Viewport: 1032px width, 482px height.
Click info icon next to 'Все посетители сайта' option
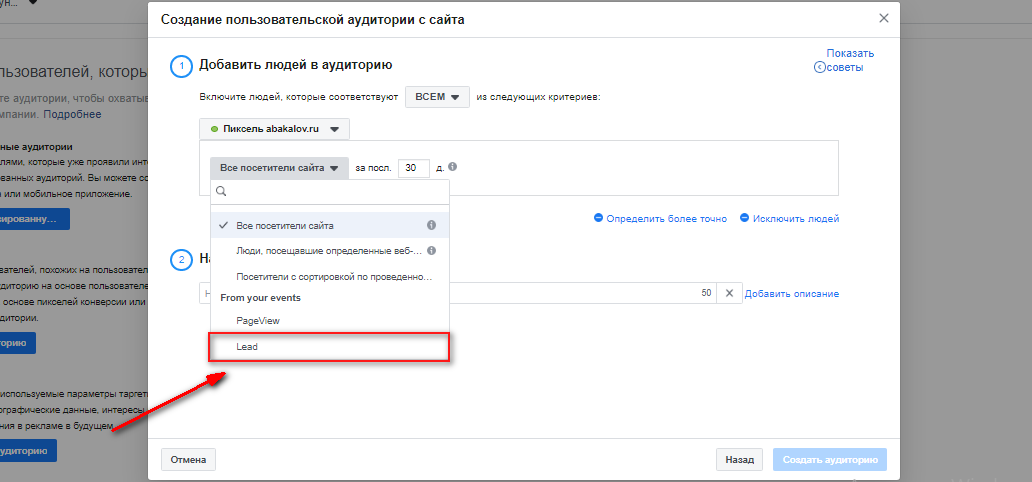(x=432, y=225)
